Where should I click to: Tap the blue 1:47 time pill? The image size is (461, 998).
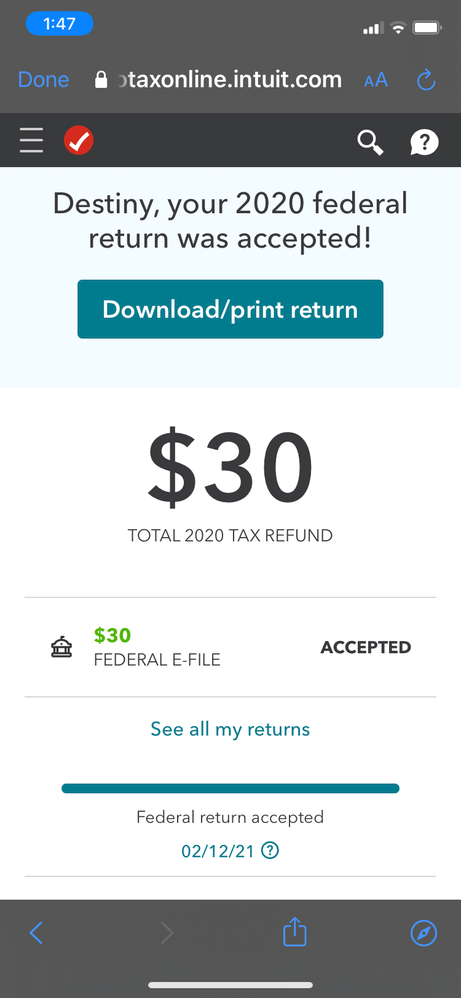(59, 24)
